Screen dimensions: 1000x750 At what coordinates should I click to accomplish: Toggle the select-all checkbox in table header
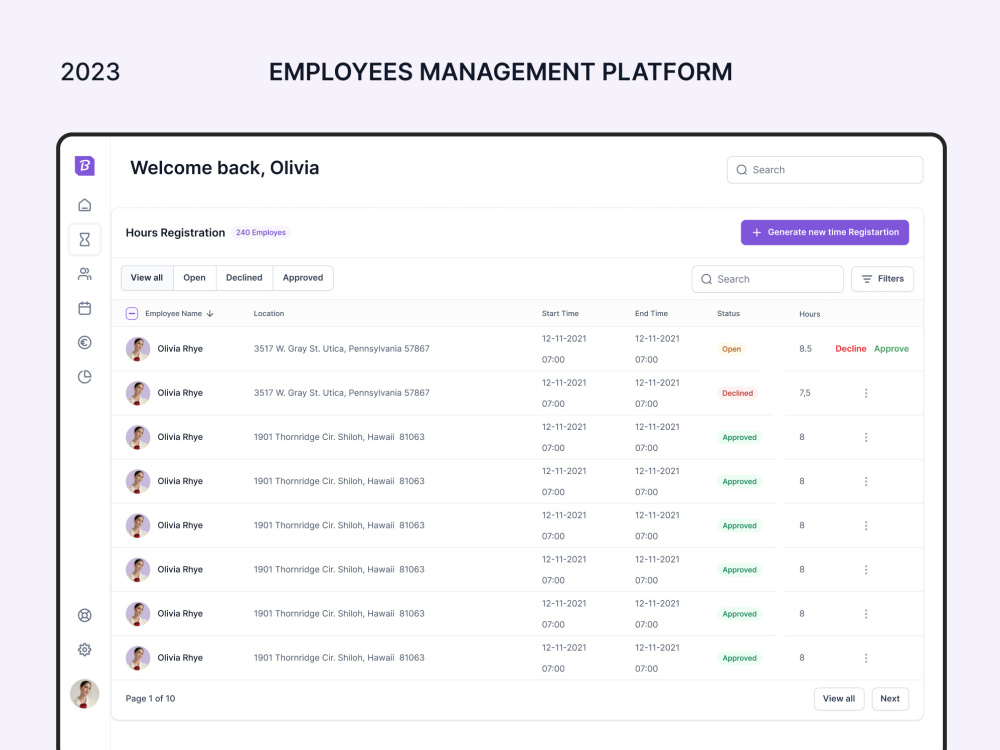(132, 314)
